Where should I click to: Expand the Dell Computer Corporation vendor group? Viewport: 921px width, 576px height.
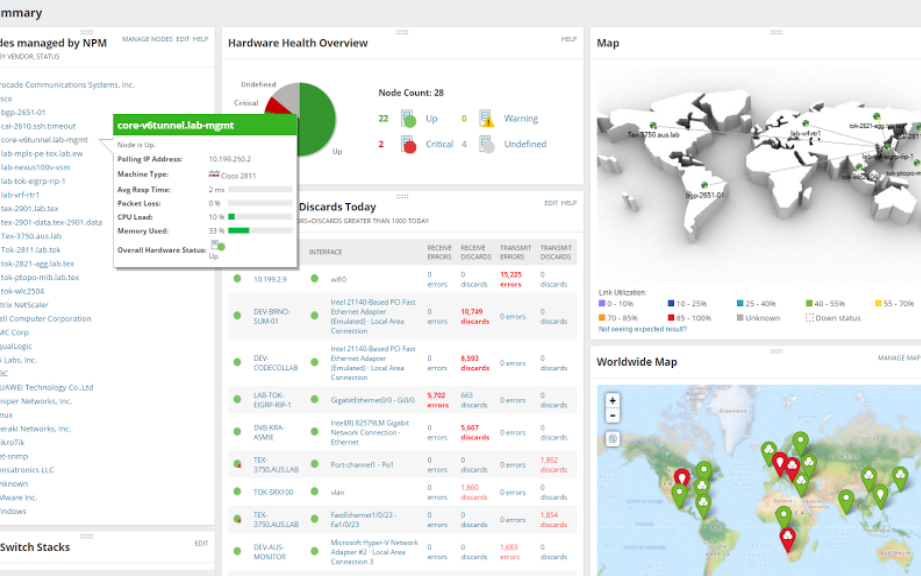point(45,319)
